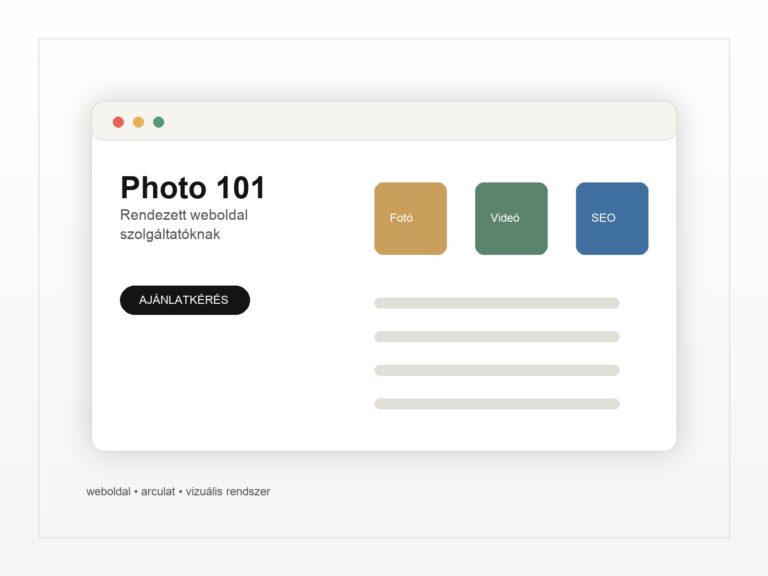Click the word arculat in the footer

pos(158,491)
